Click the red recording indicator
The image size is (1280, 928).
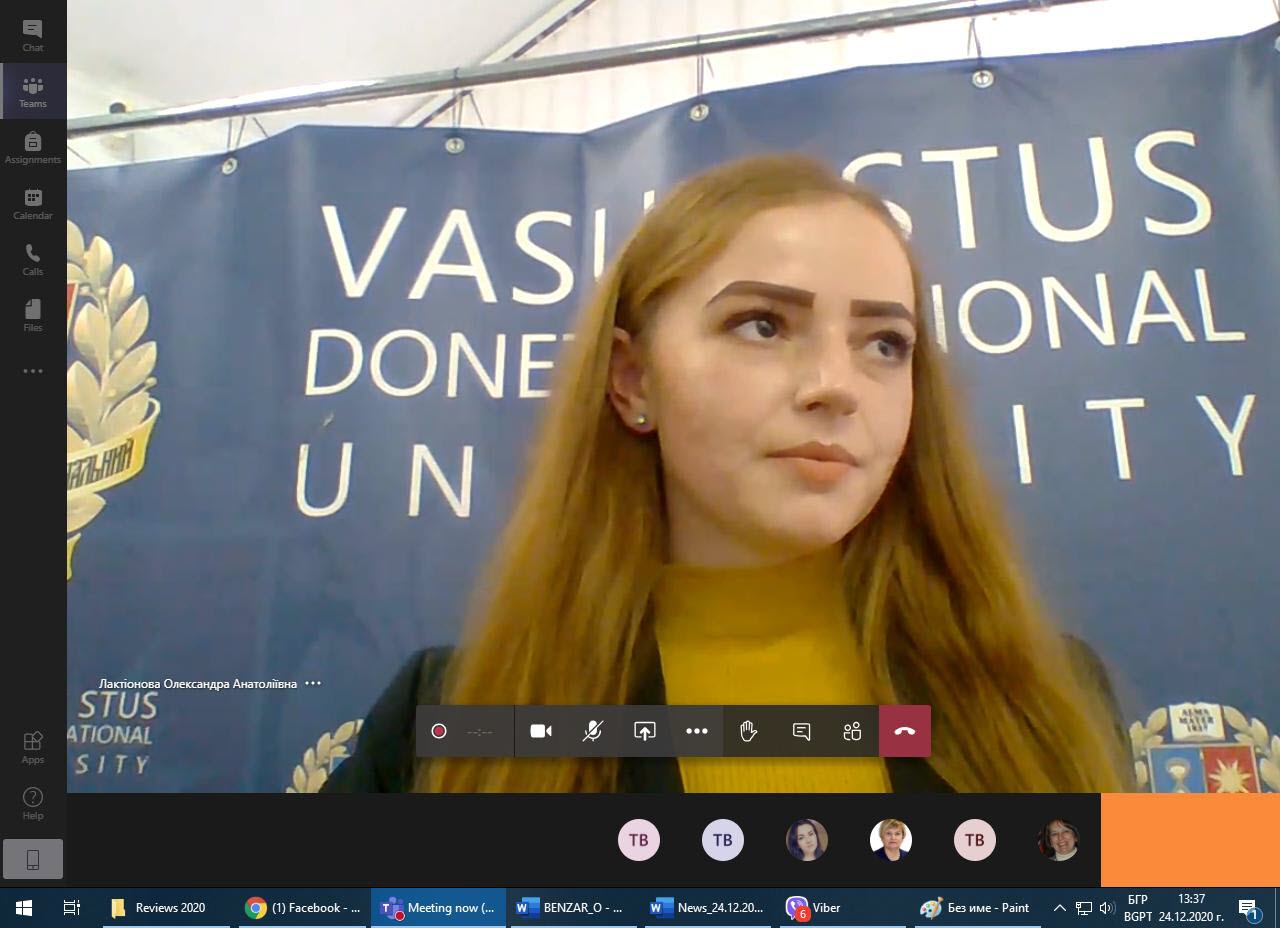point(438,731)
